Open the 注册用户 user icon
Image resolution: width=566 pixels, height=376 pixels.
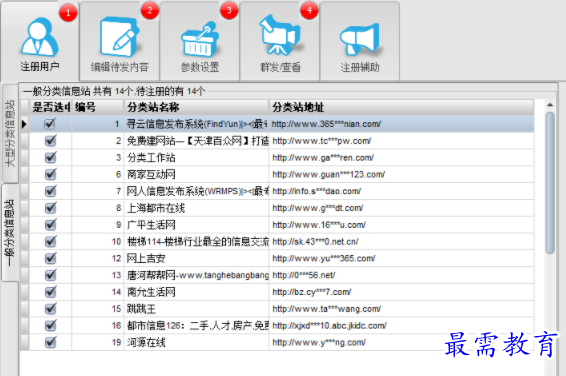click(x=40, y=37)
